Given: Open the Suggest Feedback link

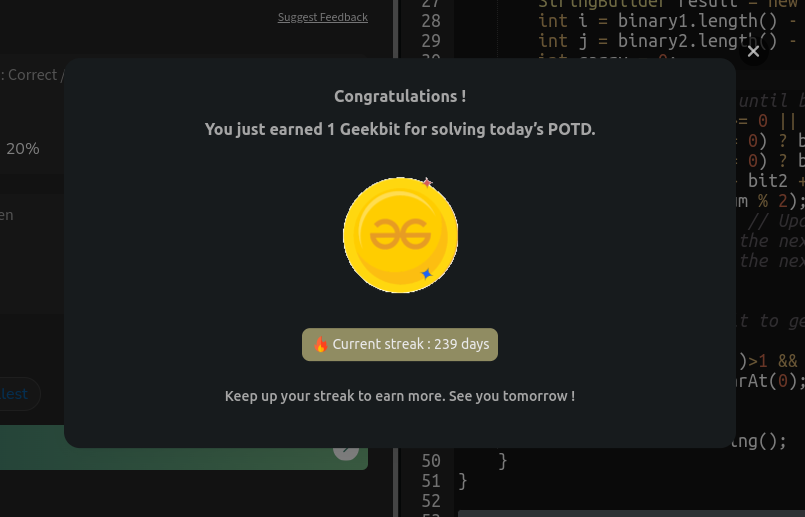Looking at the screenshot, I should click(x=322, y=17).
